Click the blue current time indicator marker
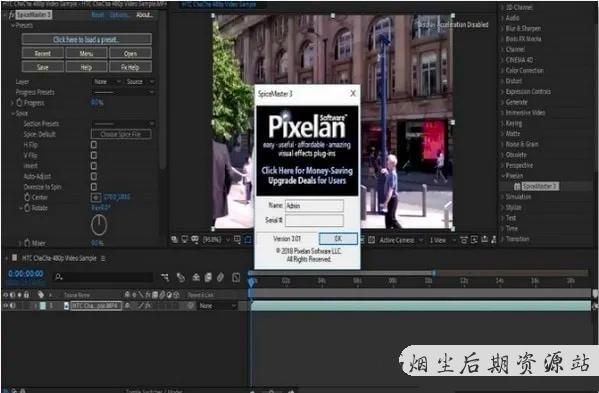This screenshot has width=599, height=393. (x=251, y=283)
